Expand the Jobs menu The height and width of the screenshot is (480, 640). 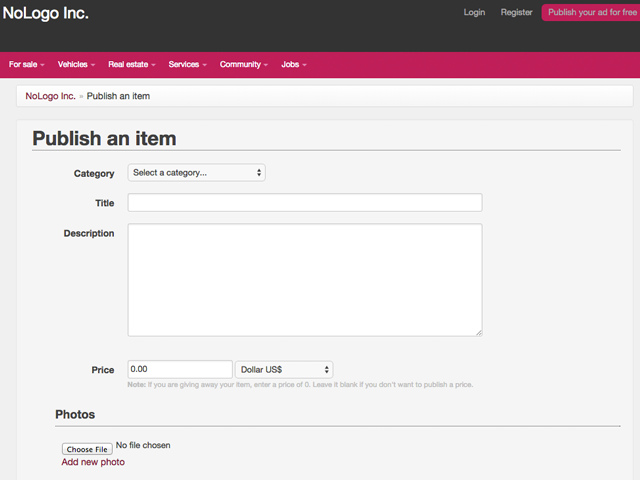coord(293,64)
